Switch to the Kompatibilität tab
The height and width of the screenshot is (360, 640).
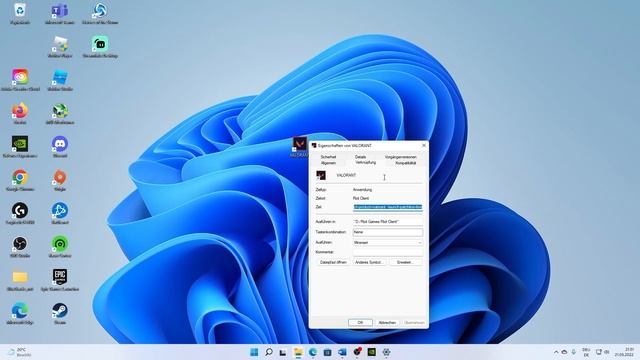pos(405,162)
